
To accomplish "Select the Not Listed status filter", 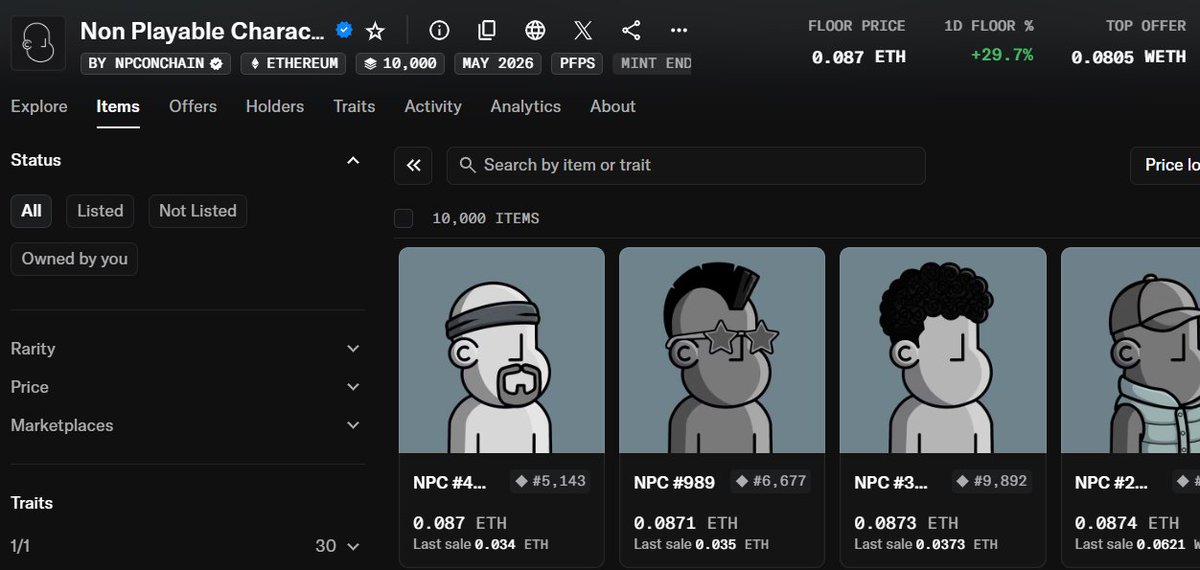I will (x=198, y=211).
